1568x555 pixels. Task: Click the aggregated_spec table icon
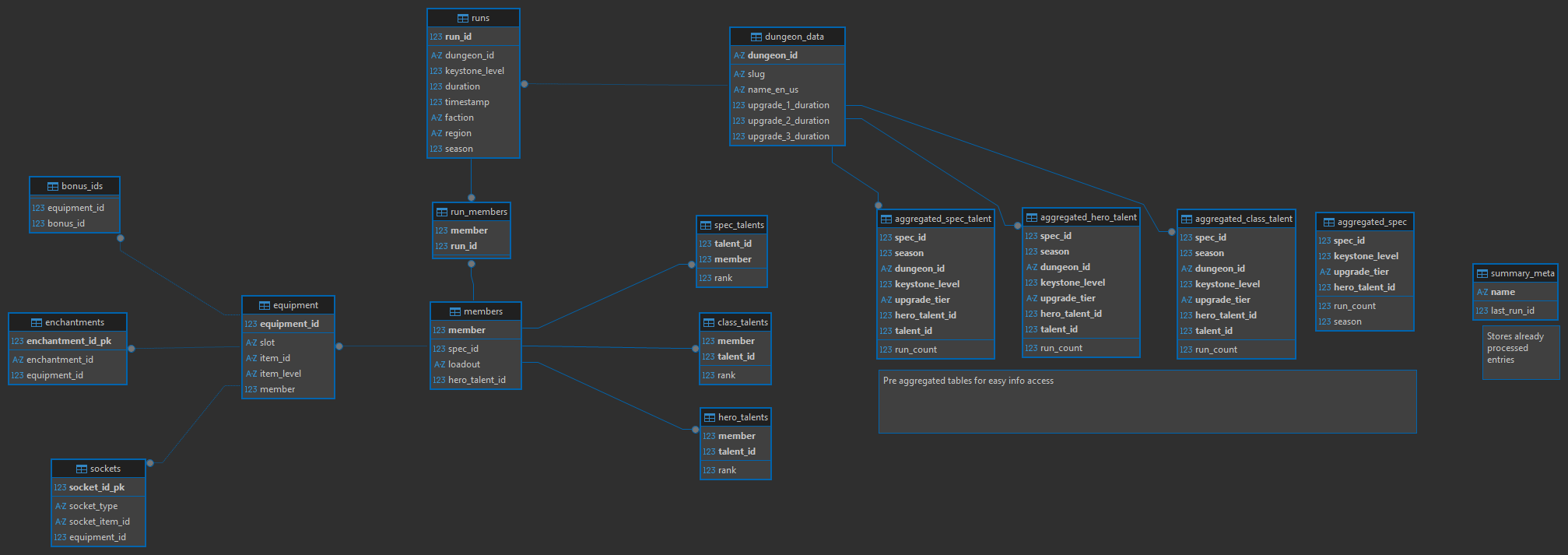click(1329, 222)
